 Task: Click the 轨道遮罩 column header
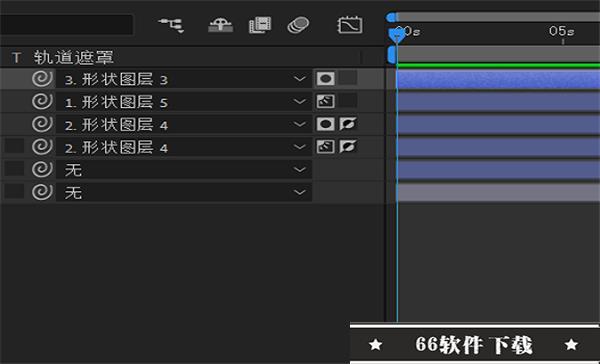[x=73, y=57]
